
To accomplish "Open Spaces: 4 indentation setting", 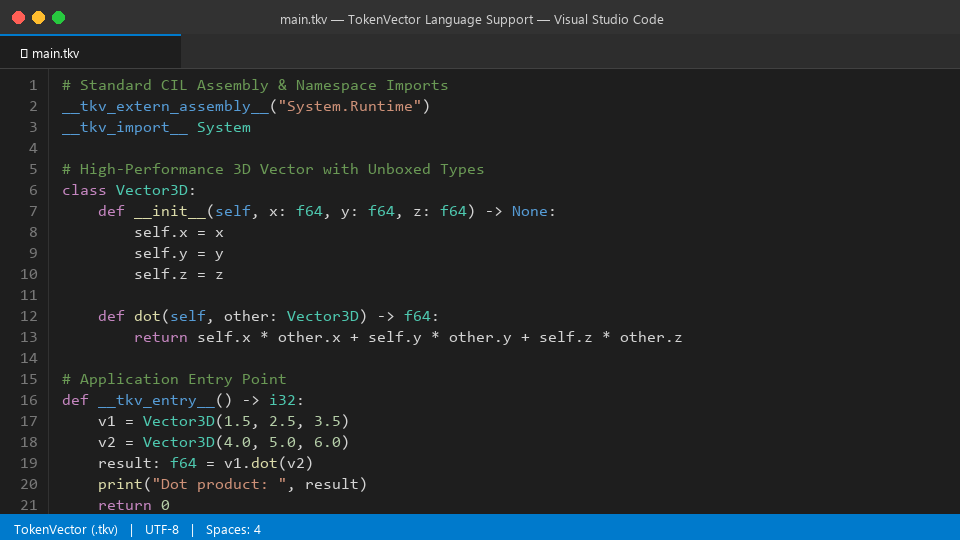I will pyautogui.click(x=233, y=529).
